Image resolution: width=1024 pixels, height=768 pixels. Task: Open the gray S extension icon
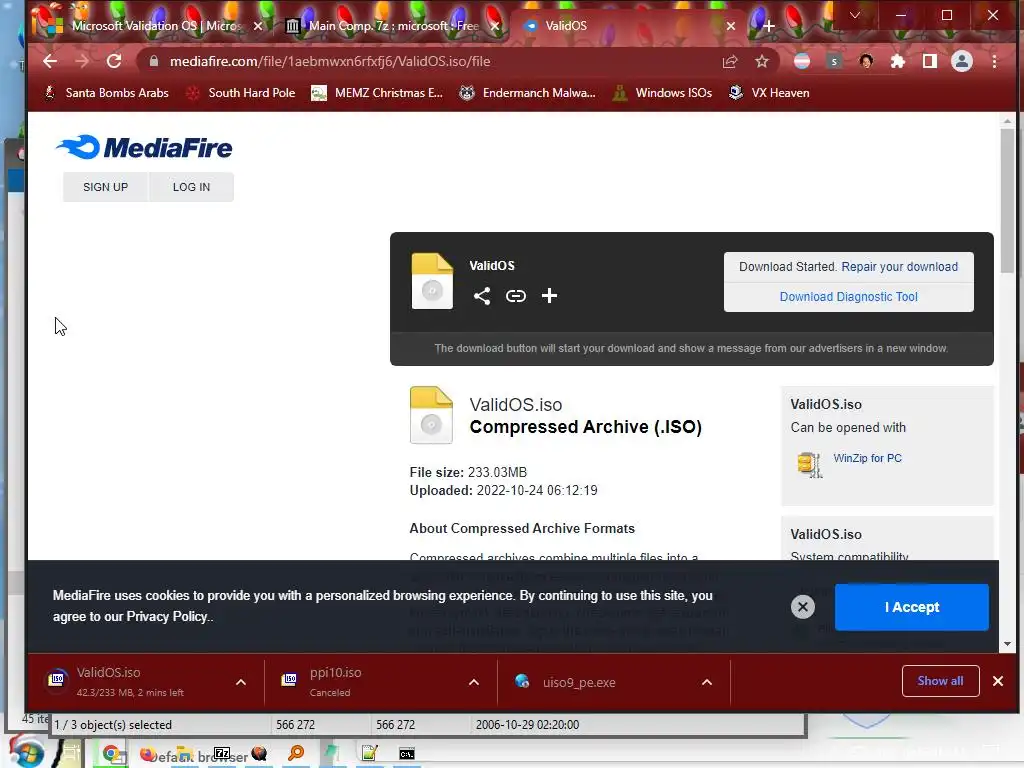pyautogui.click(x=834, y=61)
